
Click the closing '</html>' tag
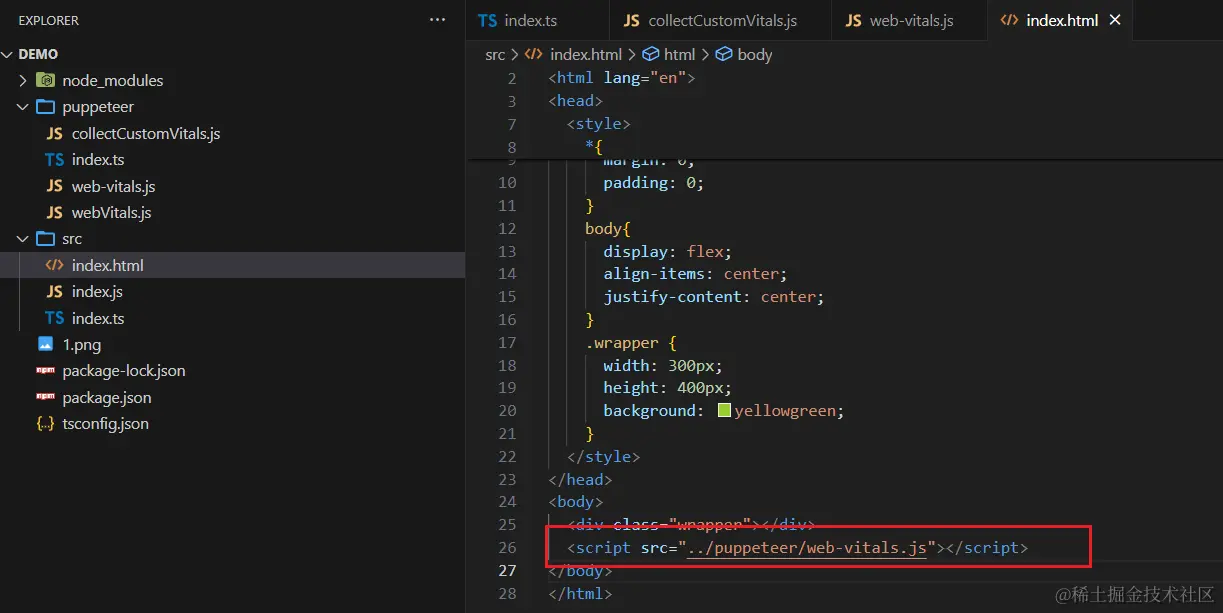point(580,594)
